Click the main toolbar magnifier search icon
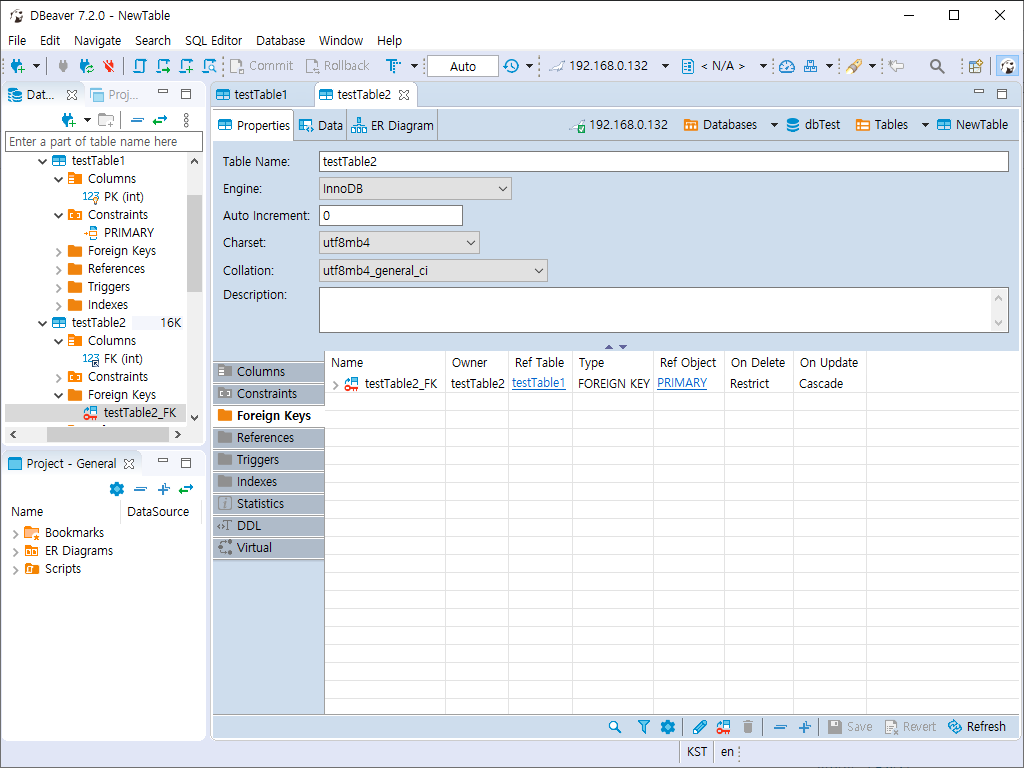This screenshot has height=768, width=1024. (937, 66)
